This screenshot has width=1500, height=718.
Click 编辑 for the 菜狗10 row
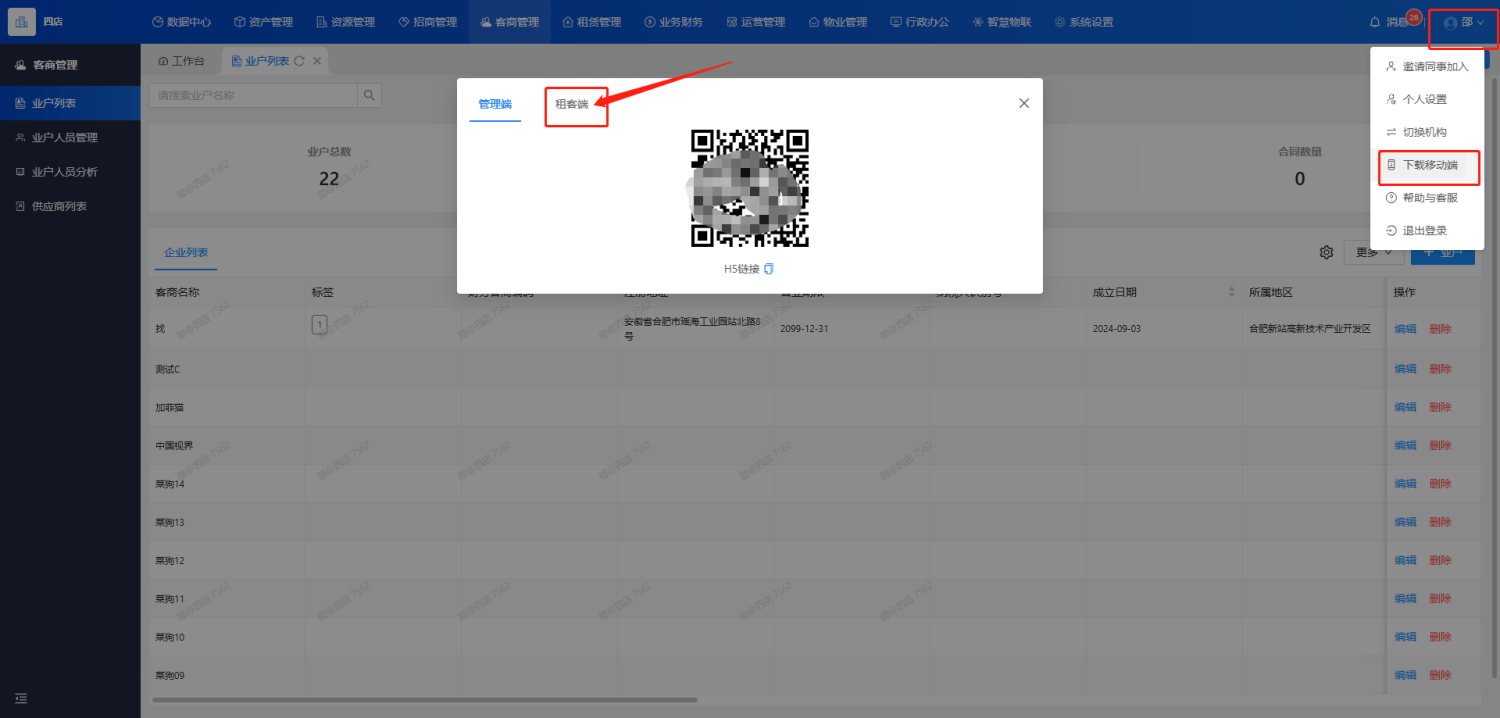1405,637
